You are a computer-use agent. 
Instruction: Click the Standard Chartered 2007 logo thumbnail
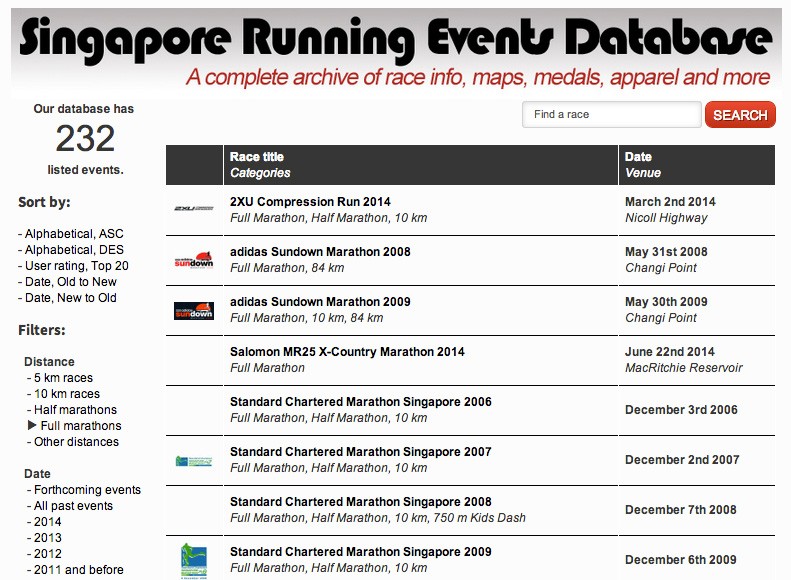[194, 460]
